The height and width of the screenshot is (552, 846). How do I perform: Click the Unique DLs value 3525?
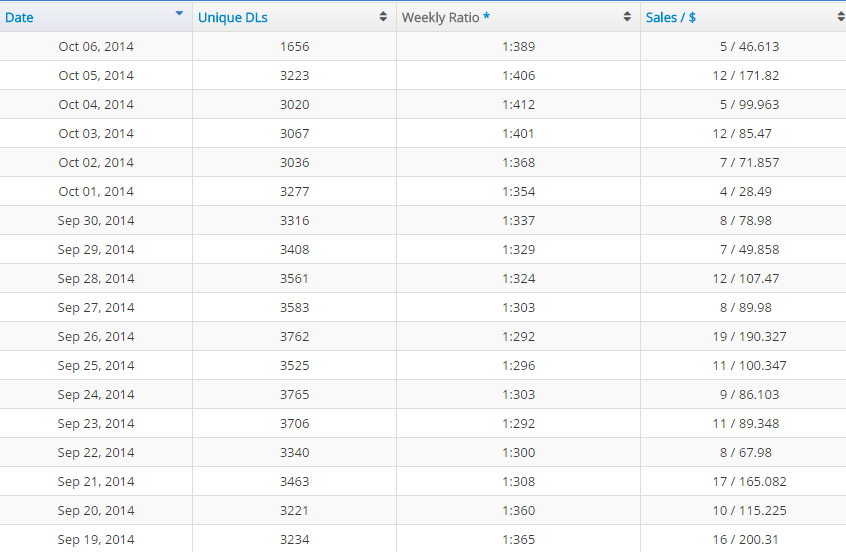[x=295, y=366]
